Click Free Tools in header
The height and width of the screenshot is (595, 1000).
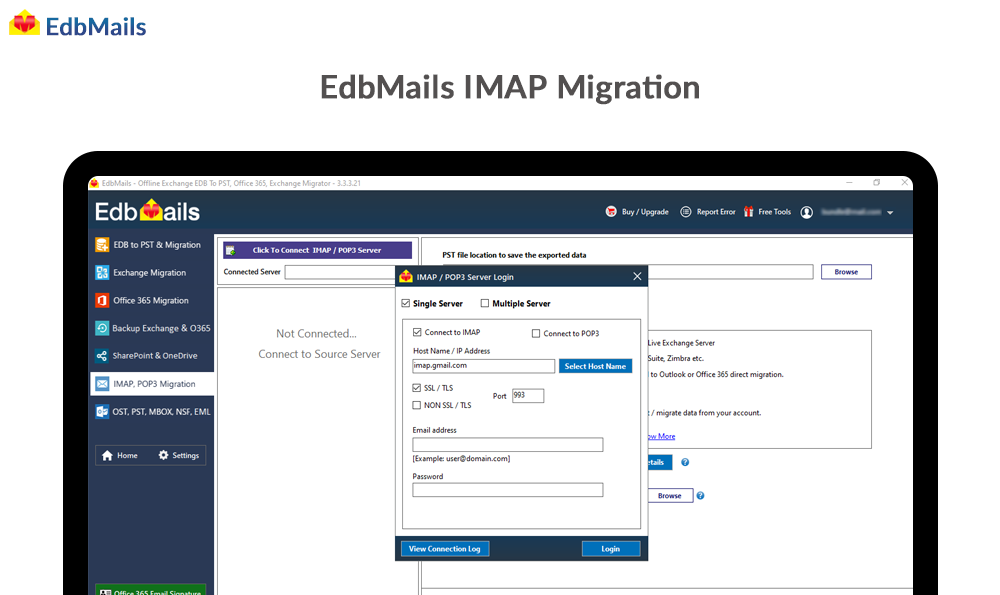[x=767, y=212]
